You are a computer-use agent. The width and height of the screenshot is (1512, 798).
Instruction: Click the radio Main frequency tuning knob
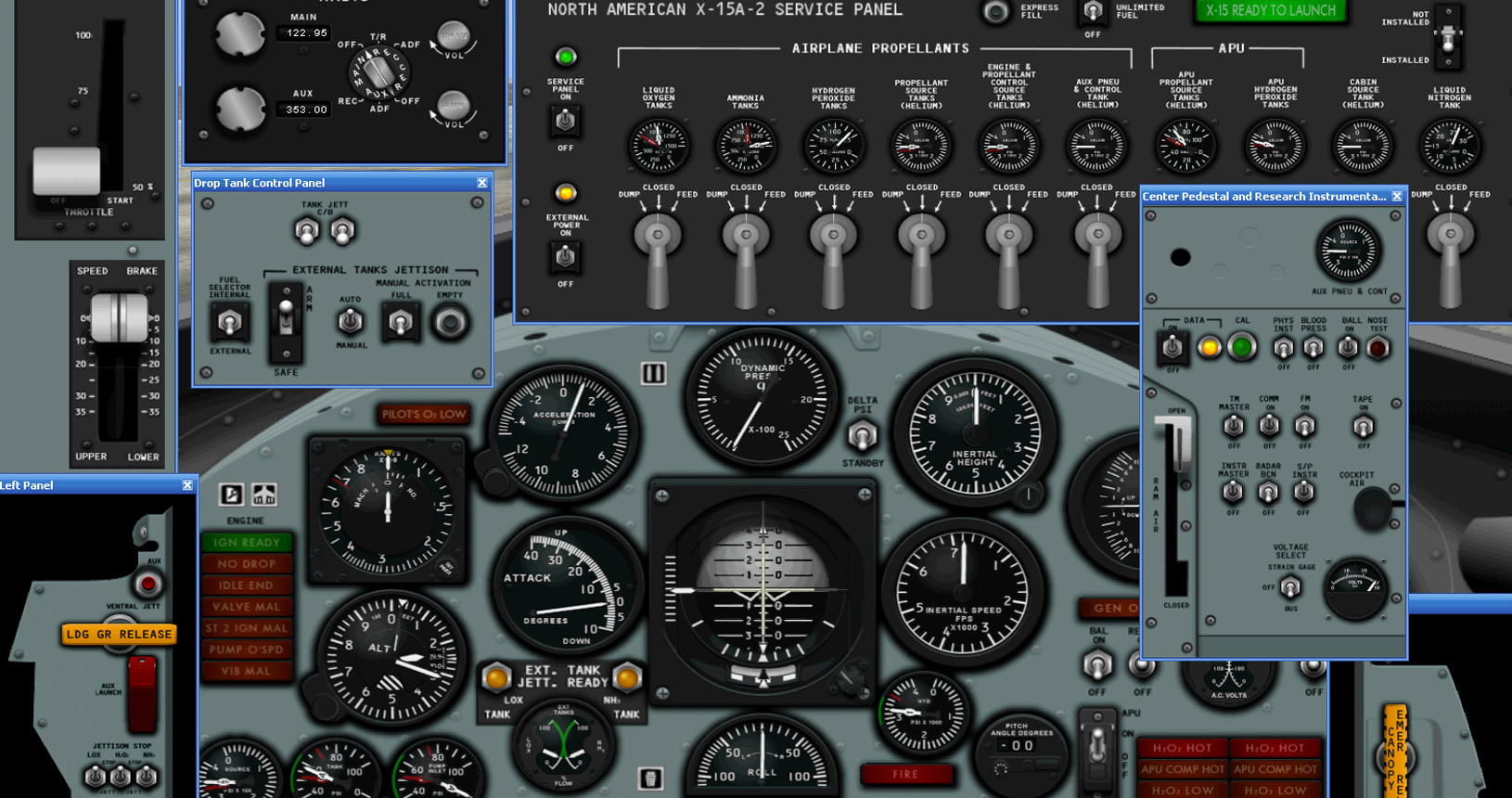coord(240,34)
